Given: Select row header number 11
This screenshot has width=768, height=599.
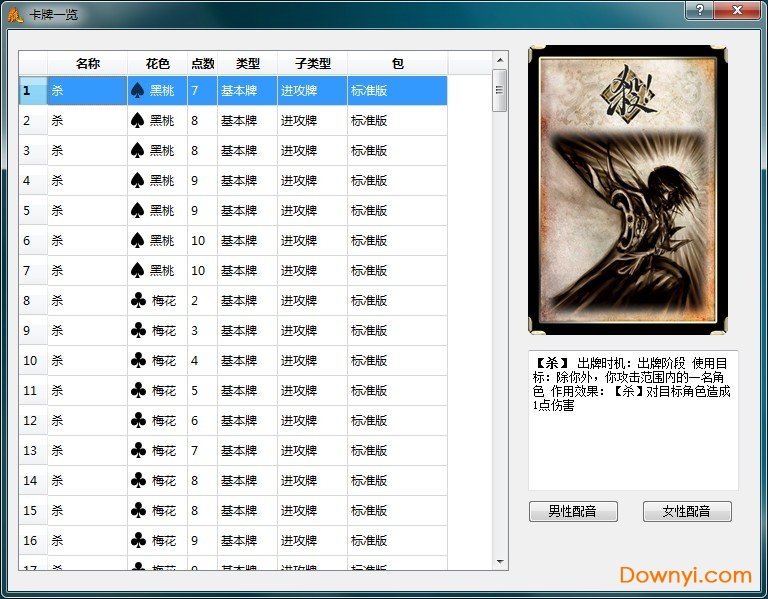Looking at the screenshot, I should (x=33, y=390).
